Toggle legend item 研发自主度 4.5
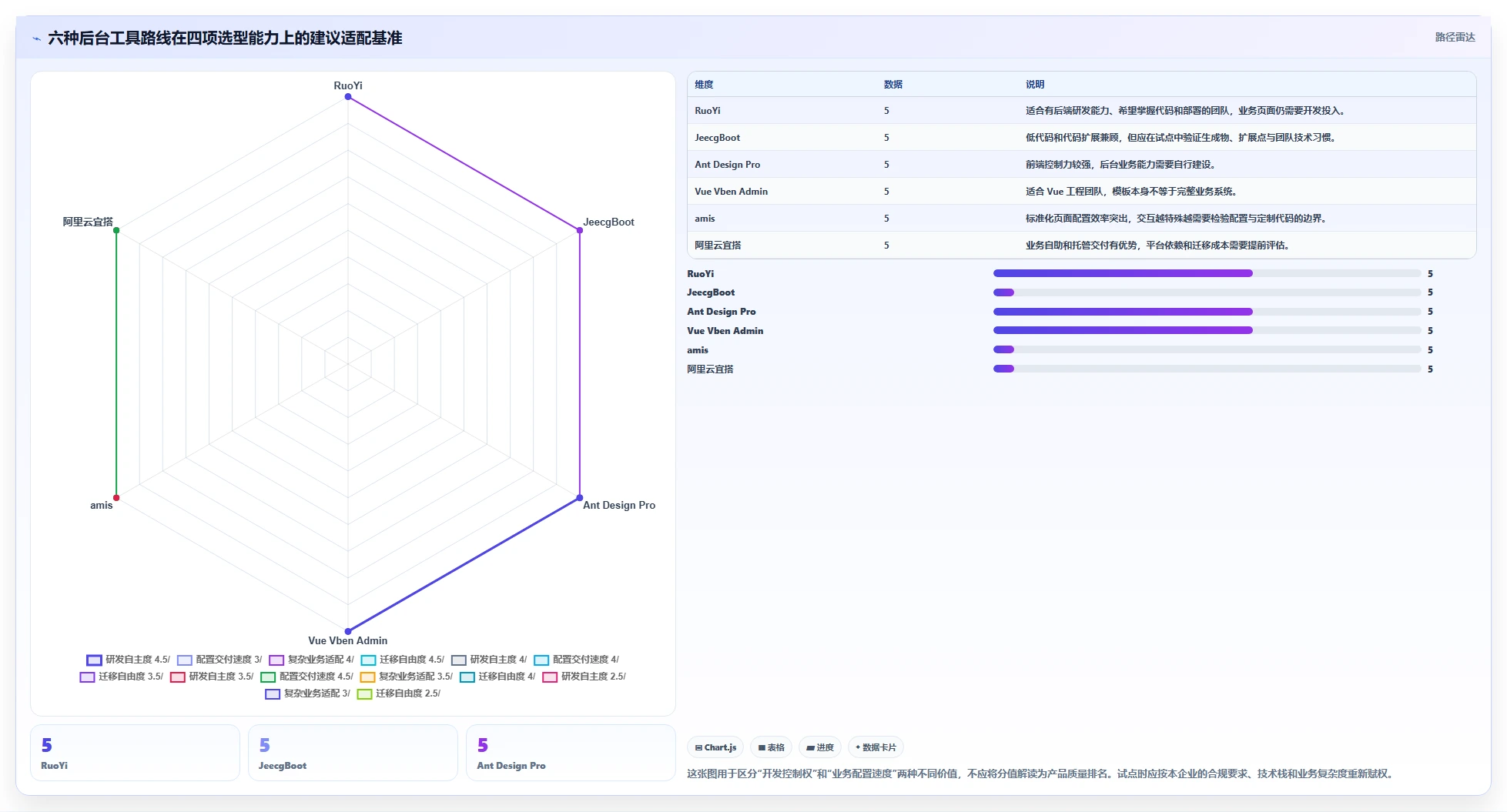This screenshot has width=1507, height=812. pyautogui.click(x=128, y=660)
